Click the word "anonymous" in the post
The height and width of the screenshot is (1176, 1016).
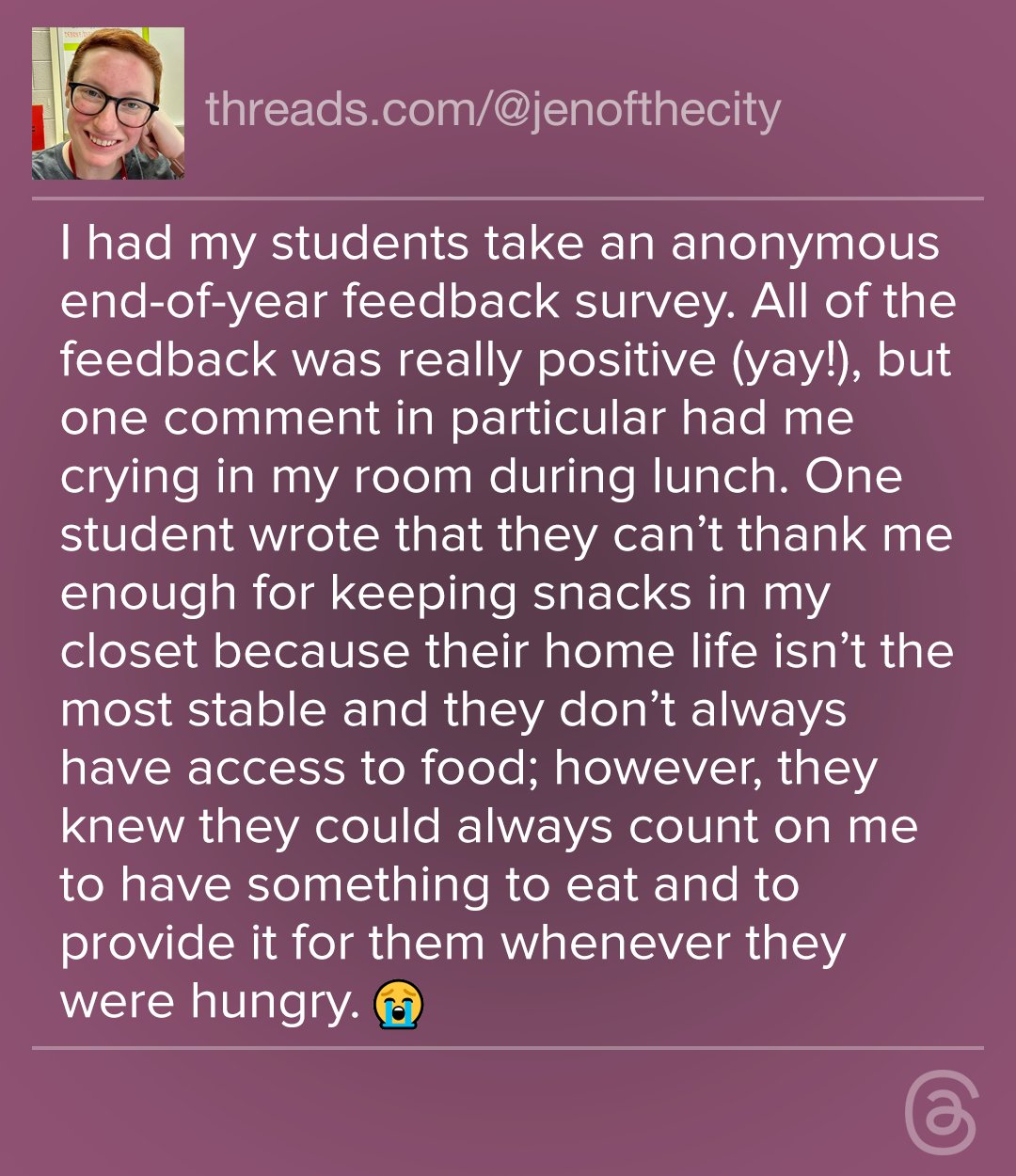[805, 244]
